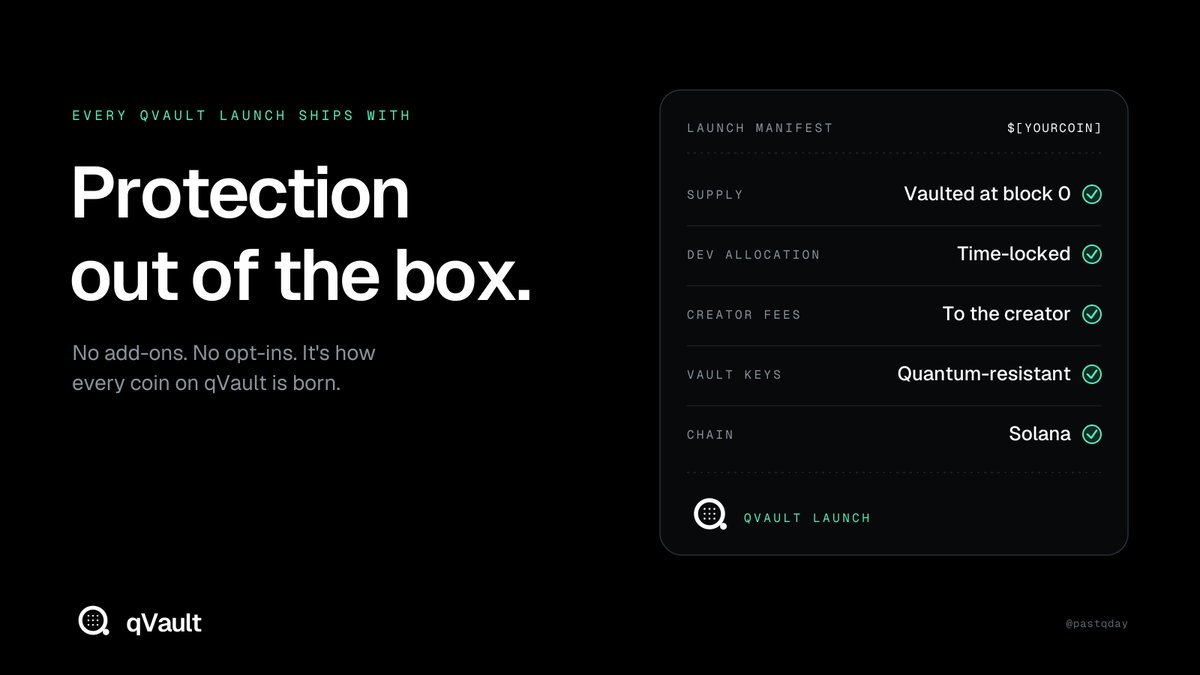The height and width of the screenshot is (675, 1200).
Task: Click the 'CHAIN' row label
Action: coord(710,435)
